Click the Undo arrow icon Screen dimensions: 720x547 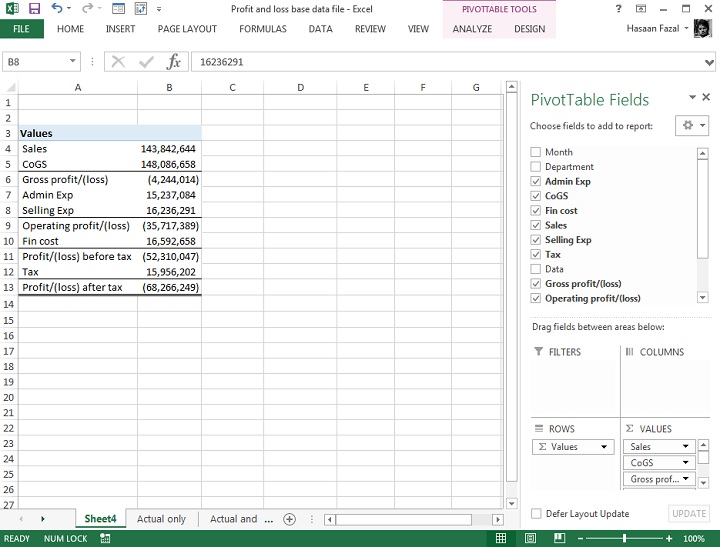[x=57, y=8]
